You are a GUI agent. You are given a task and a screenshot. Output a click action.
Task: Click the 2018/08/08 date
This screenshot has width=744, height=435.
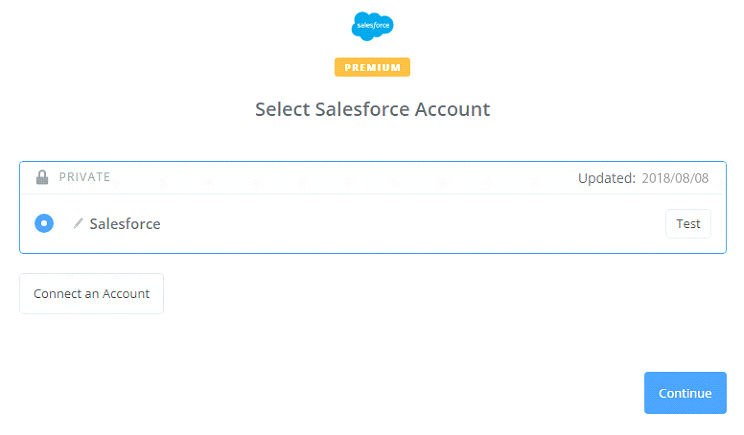point(677,178)
